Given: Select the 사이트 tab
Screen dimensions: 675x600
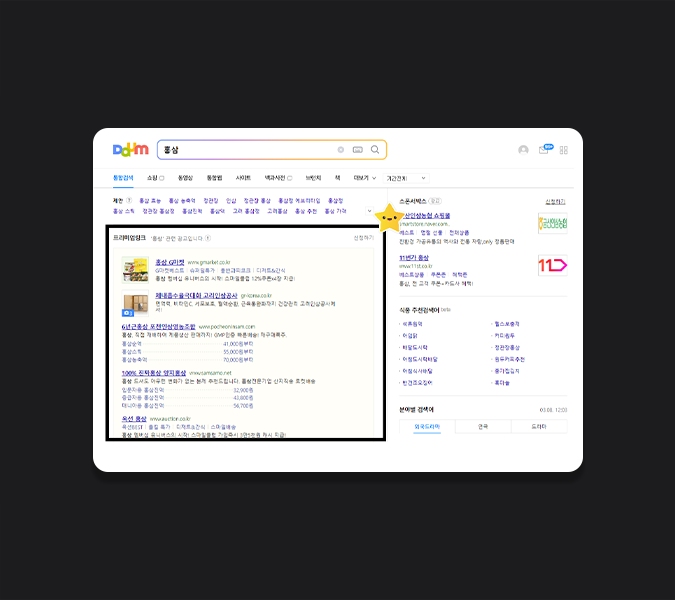Looking at the screenshot, I should (243, 178).
